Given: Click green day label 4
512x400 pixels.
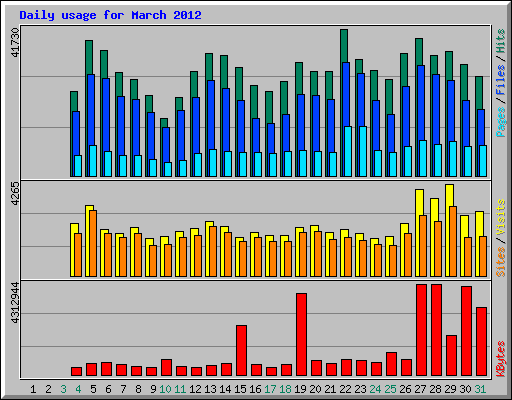Looking at the screenshot, I should (78, 389).
